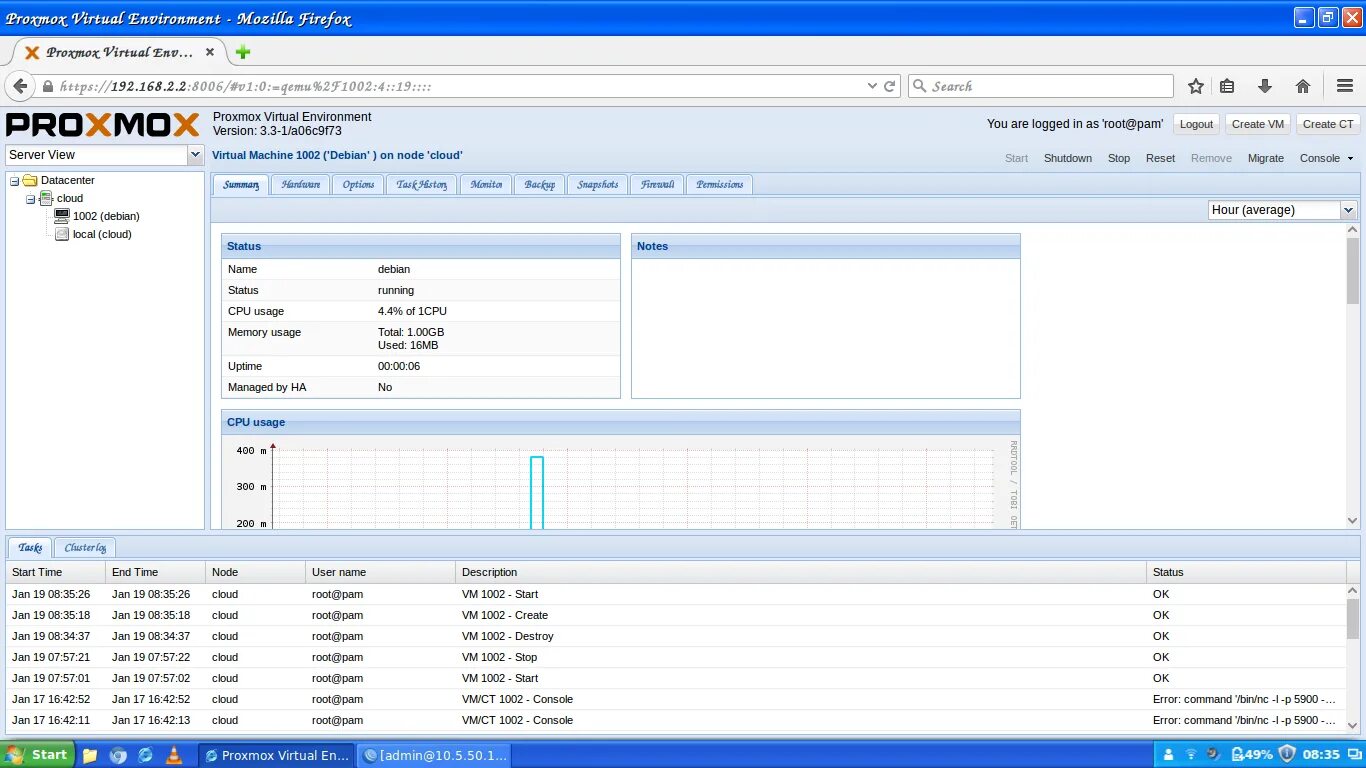Screen dimensions: 1366x768
Task: Click Shutdown for the virtual machine
Action: tap(1068, 158)
